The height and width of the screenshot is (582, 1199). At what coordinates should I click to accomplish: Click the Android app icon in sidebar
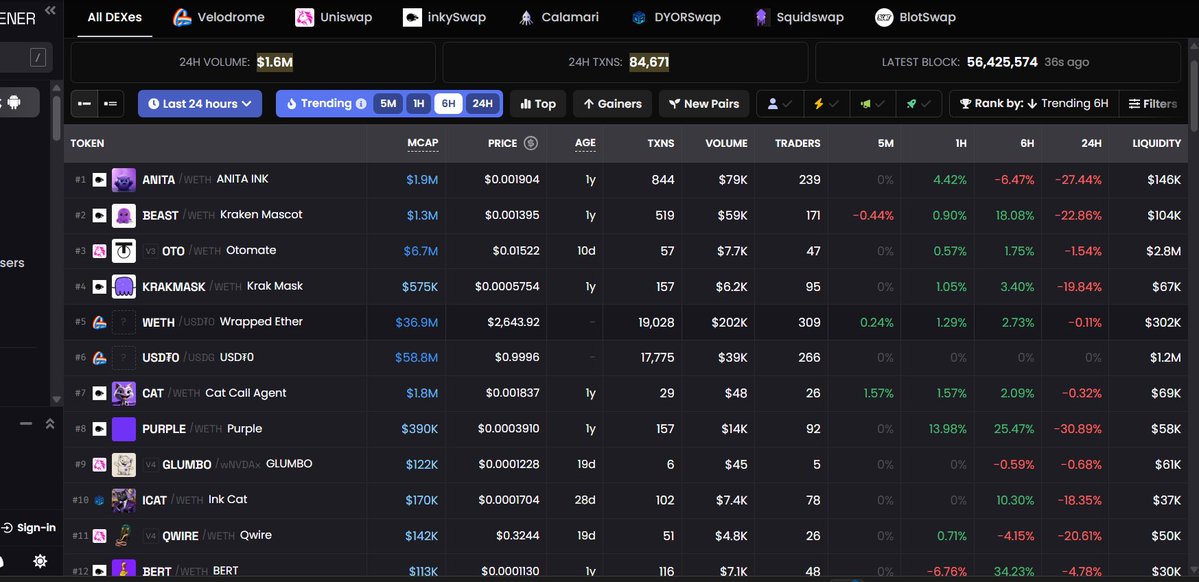click(x=13, y=102)
